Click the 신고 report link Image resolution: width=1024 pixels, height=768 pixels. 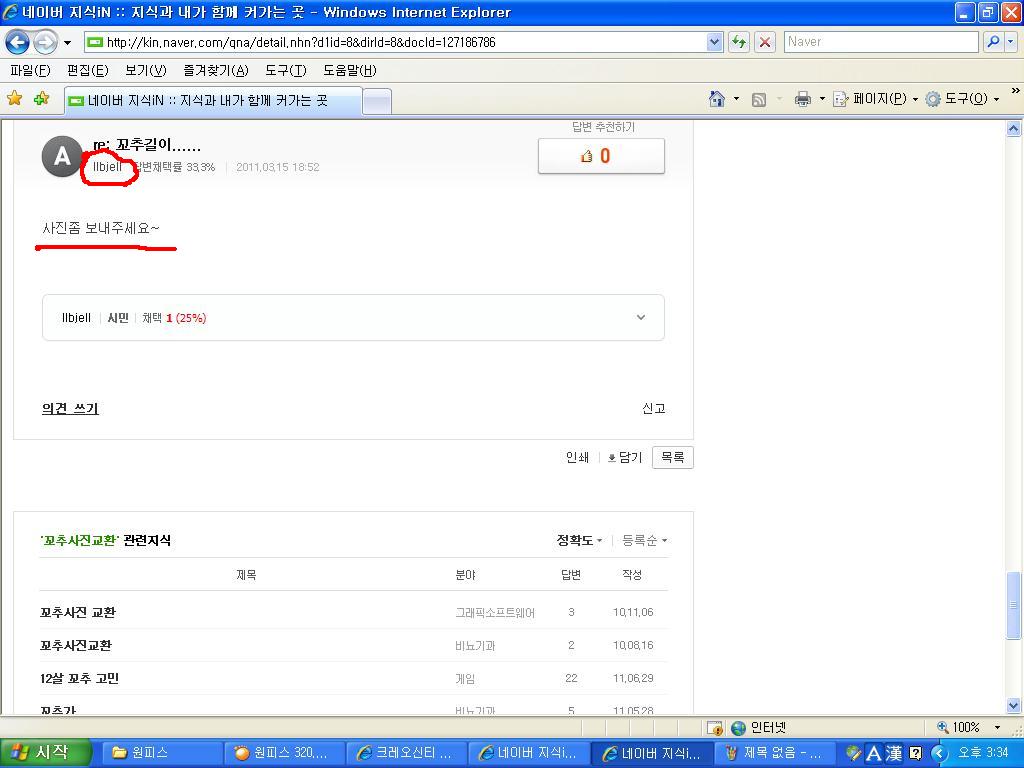click(x=653, y=408)
